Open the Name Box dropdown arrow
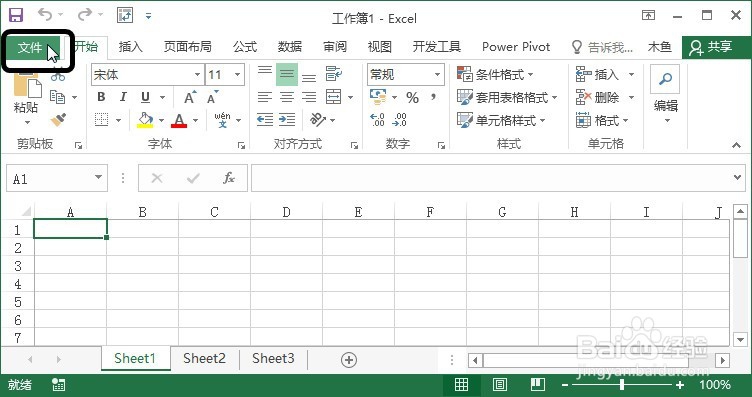This screenshot has width=752, height=397. (x=98, y=177)
